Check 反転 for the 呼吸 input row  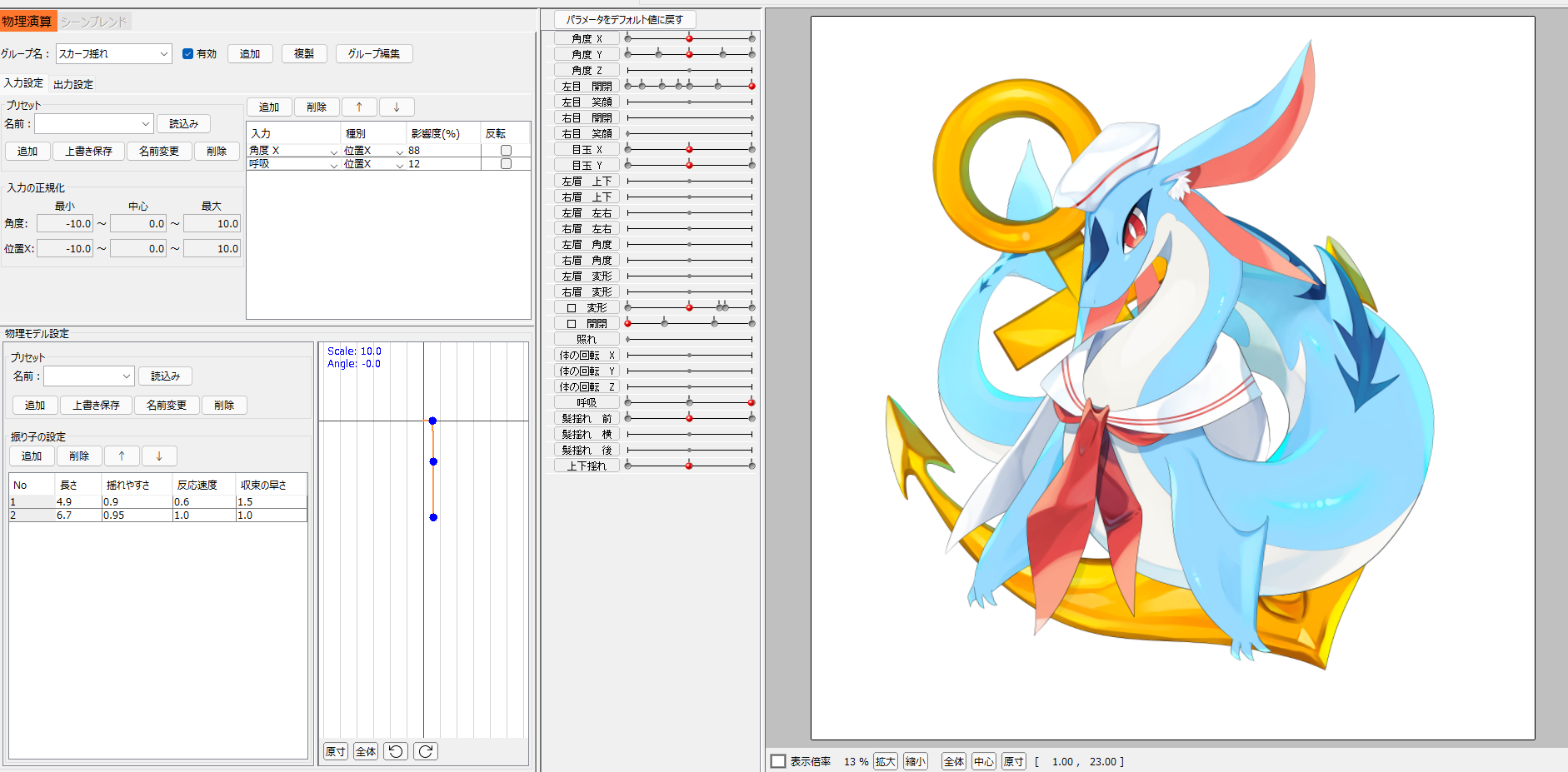[x=506, y=164]
